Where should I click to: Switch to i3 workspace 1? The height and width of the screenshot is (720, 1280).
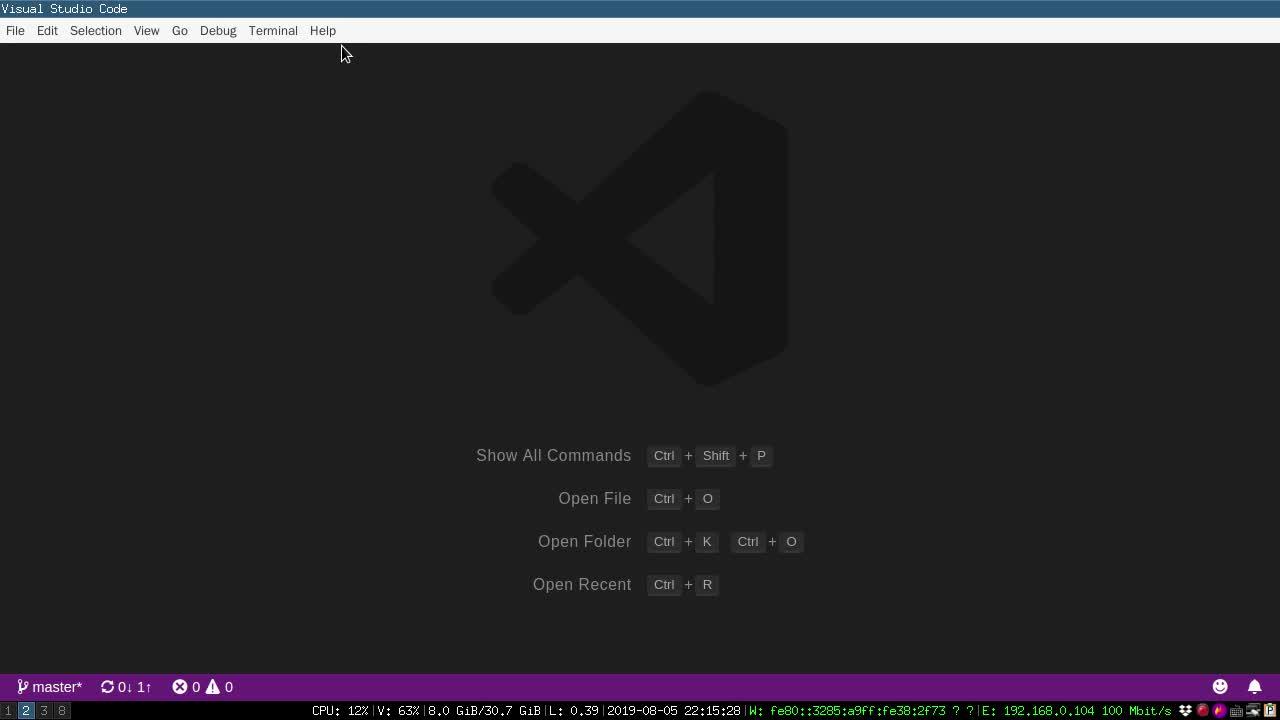[x=8, y=711]
